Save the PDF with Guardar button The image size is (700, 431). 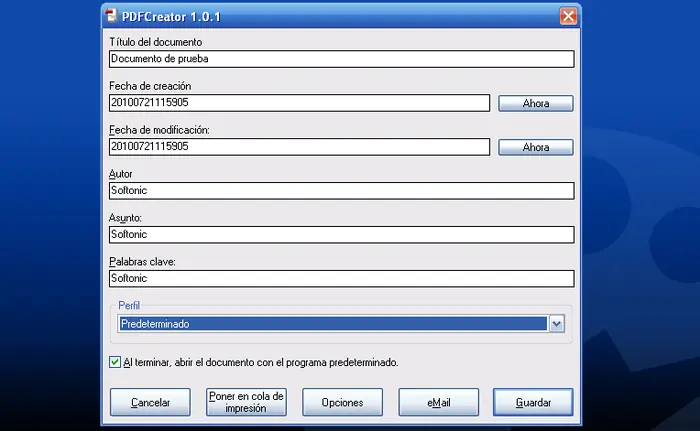pyautogui.click(x=533, y=402)
